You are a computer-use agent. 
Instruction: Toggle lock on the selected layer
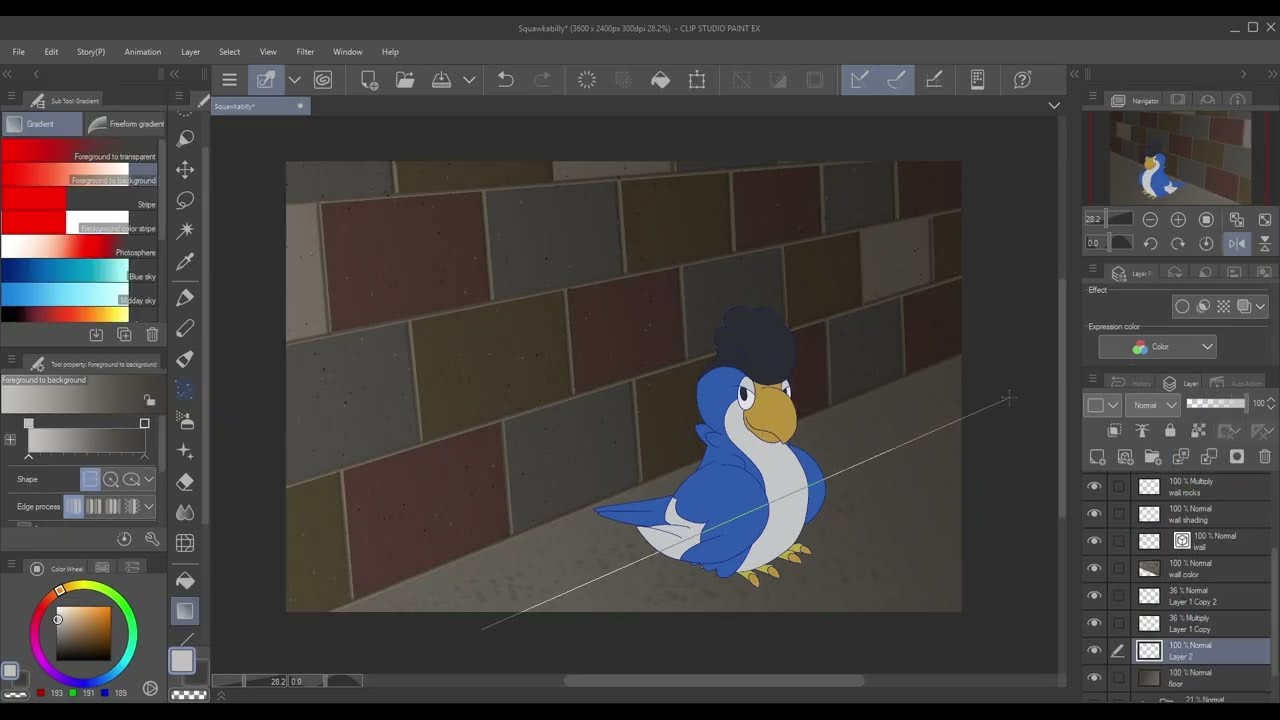click(1170, 431)
